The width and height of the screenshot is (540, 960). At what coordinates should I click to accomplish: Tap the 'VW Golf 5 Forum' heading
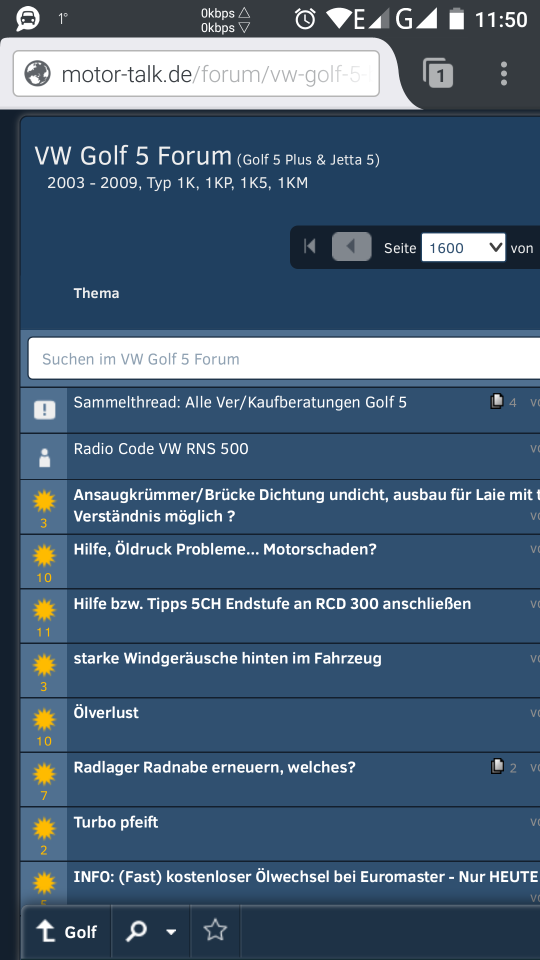[133, 156]
